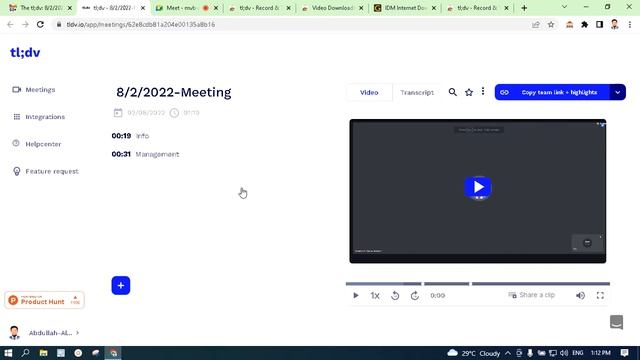Open a new browser tab

click(x=524, y=8)
